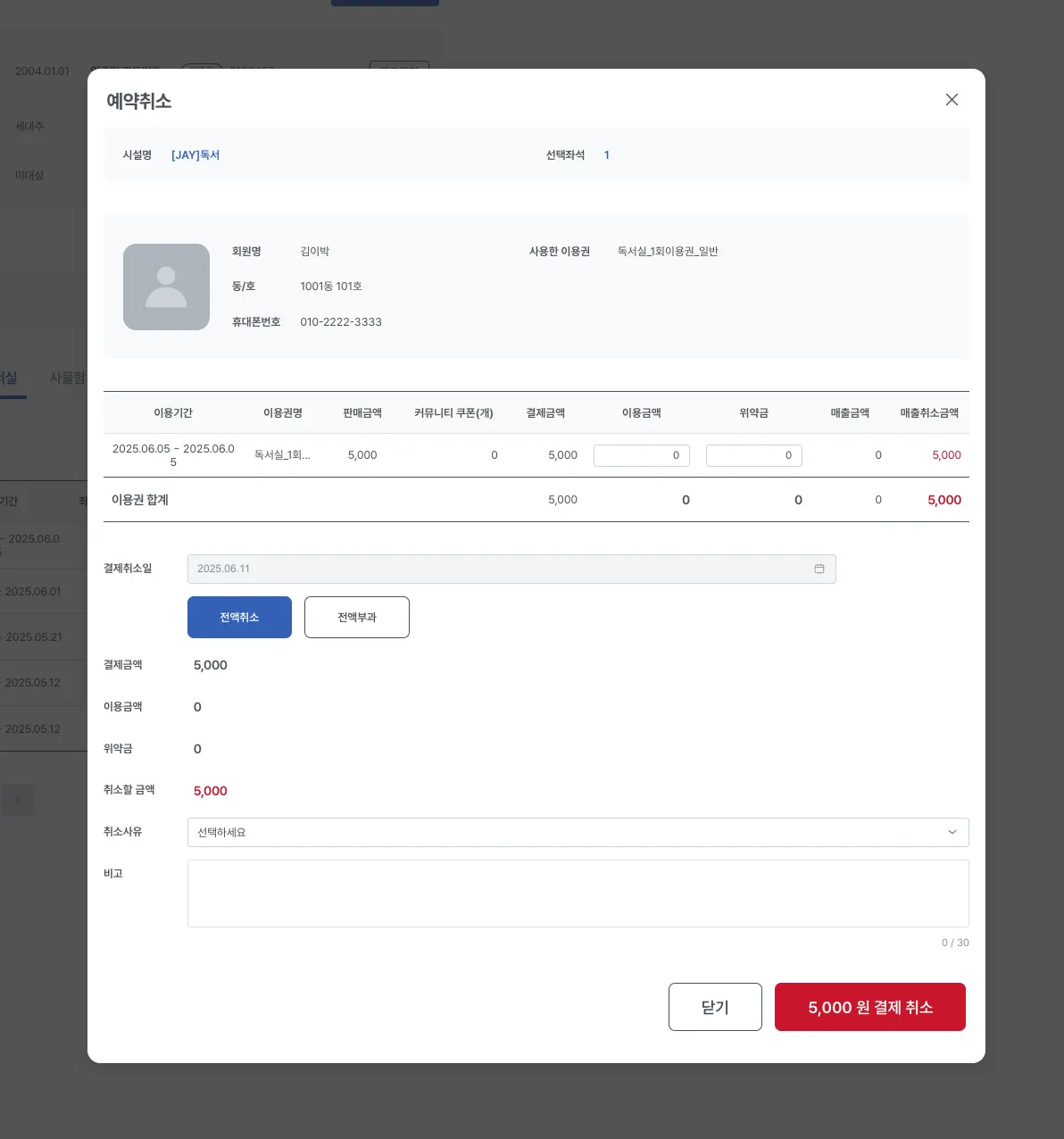1064x1139 pixels.
Task: Click the 결제취소일 date field 2025.06.11
Action: (x=511, y=569)
